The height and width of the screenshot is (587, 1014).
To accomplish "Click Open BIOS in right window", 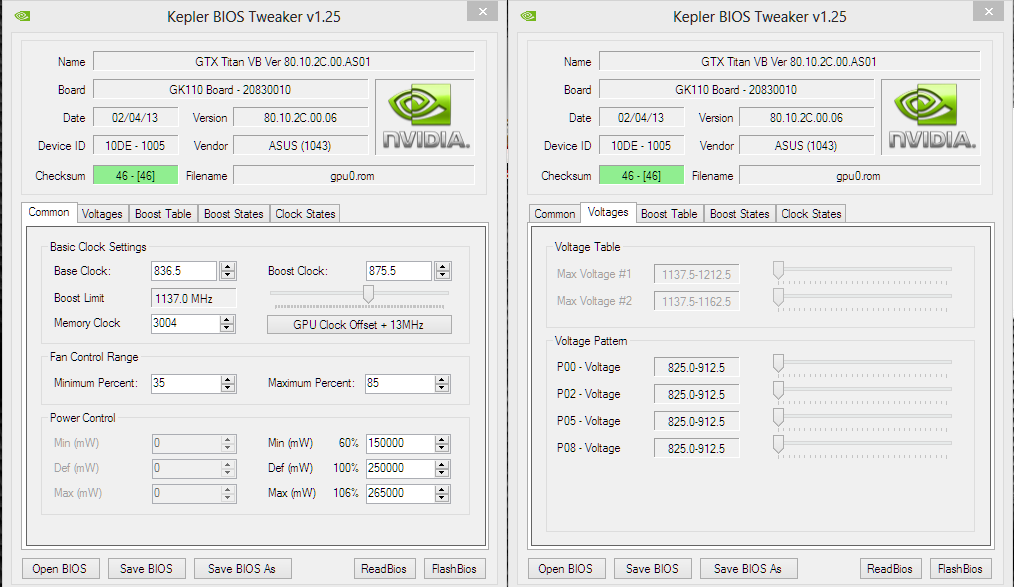I will click(565, 569).
